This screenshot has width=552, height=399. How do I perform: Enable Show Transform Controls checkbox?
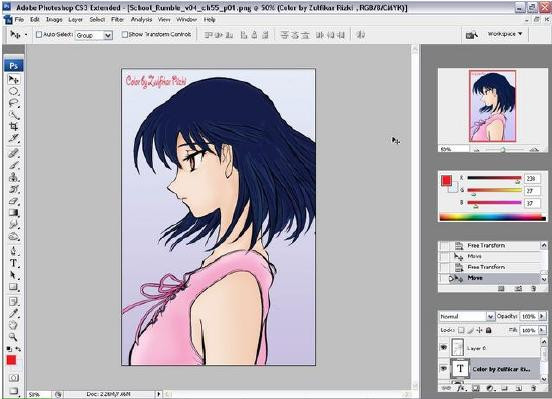[x=125, y=35]
